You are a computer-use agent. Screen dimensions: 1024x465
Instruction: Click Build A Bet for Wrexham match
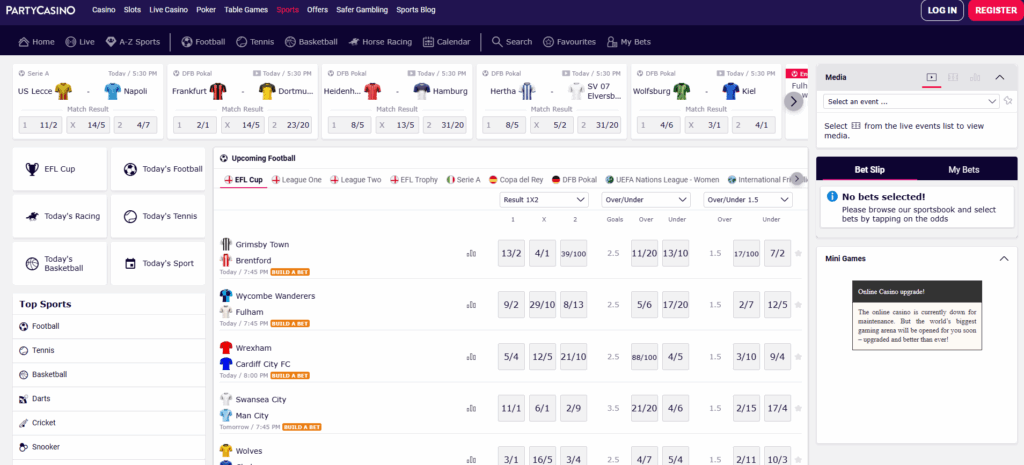290,376
